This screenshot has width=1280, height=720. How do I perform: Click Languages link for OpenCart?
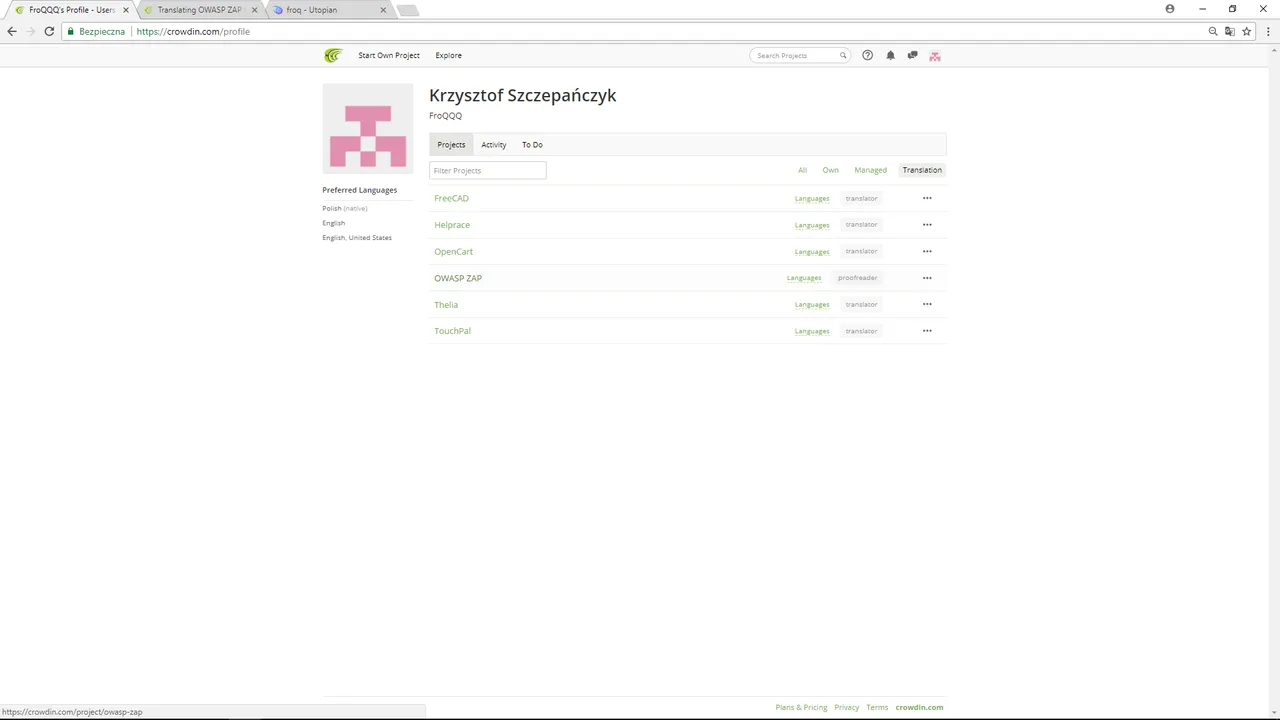point(812,251)
